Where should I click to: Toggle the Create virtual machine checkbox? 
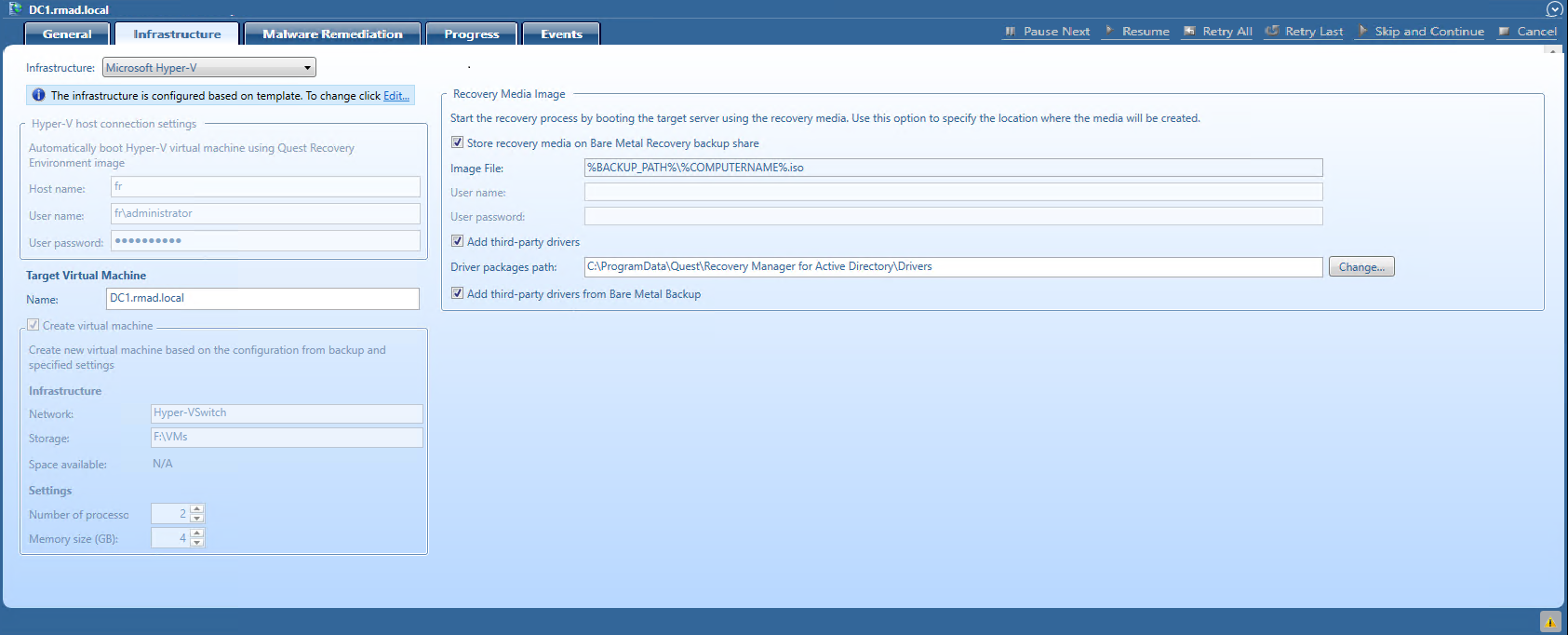(34, 325)
